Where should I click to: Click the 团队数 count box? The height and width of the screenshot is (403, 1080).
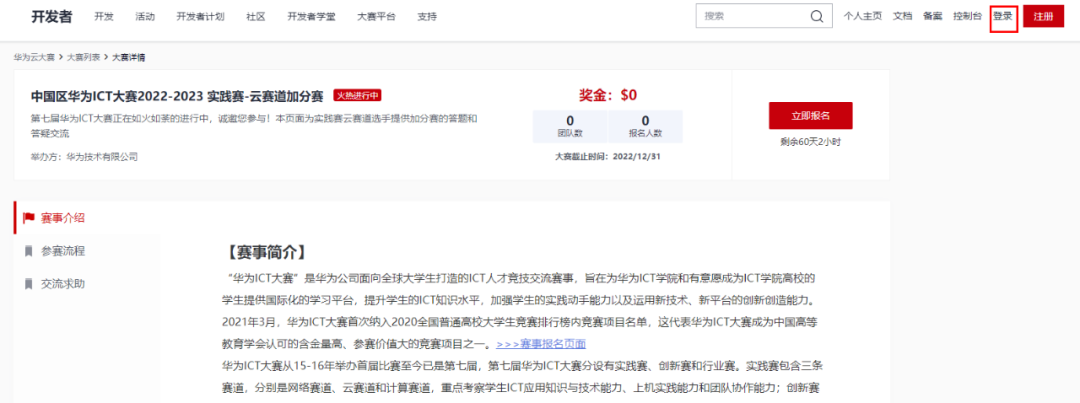coord(570,127)
